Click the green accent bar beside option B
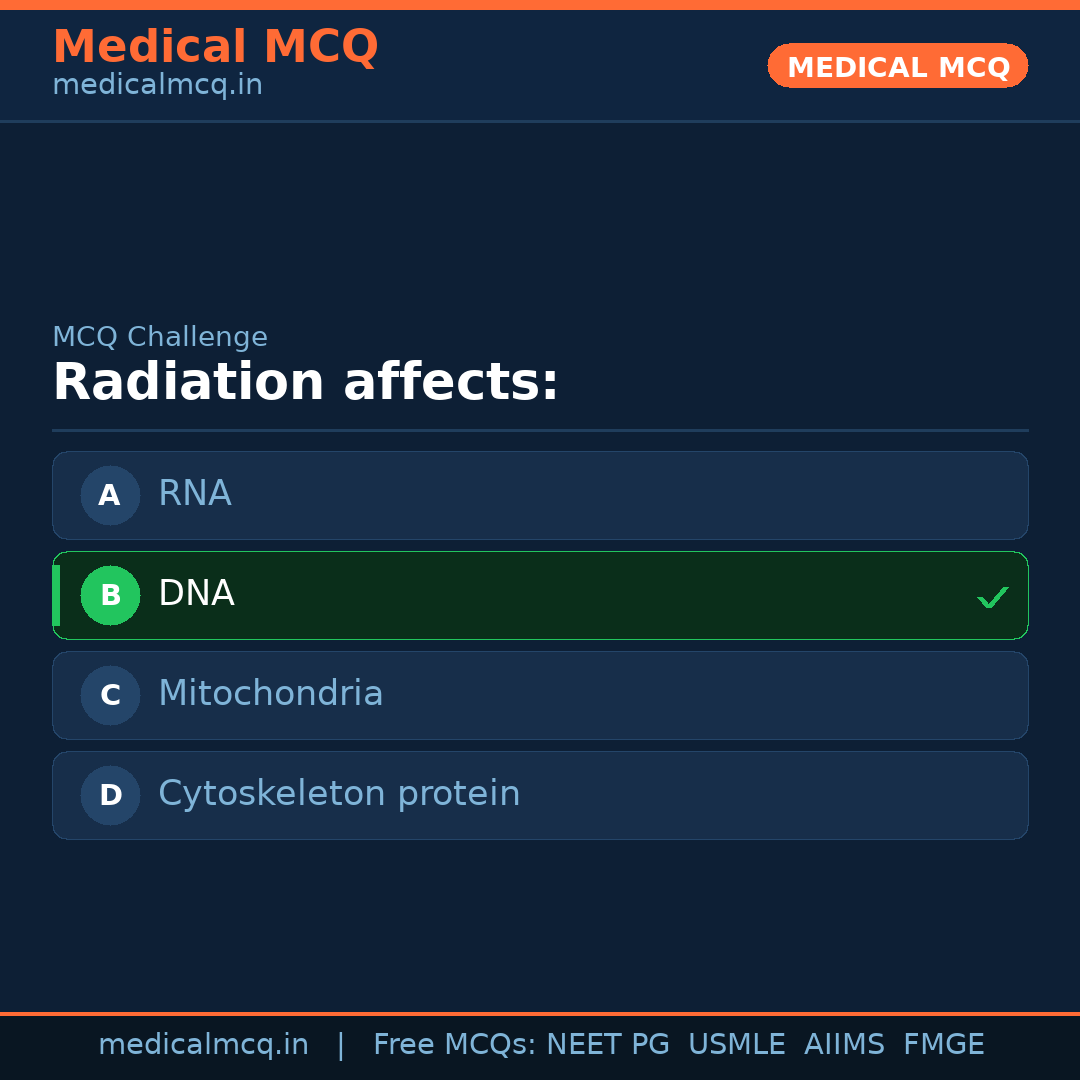This screenshot has width=1080, height=1080. [x=56, y=595]
